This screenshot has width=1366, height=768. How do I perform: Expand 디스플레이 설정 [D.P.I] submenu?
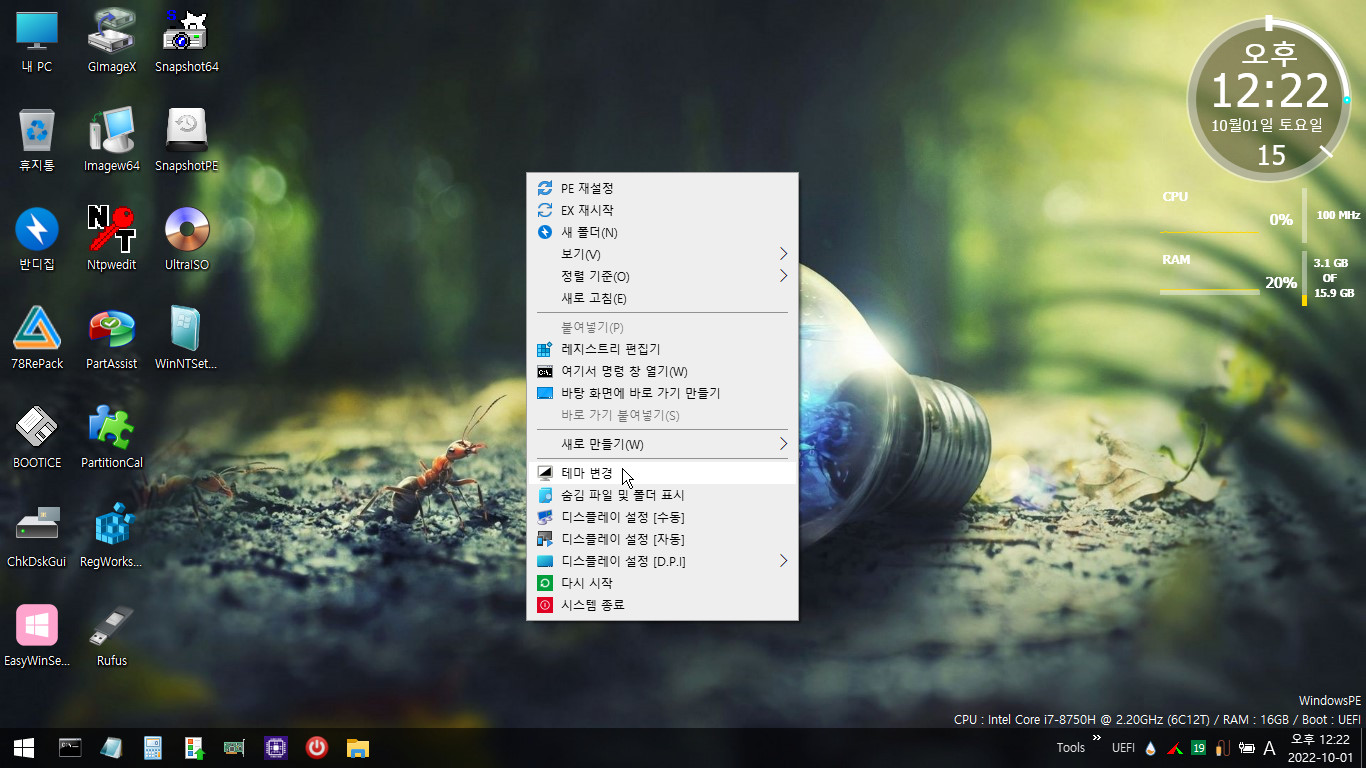[x=662, y=561]
